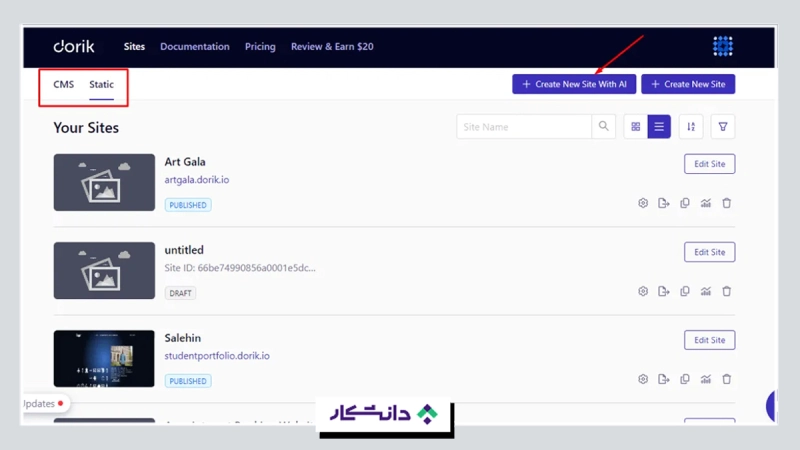Switch to grid view layout
Viewport: 800px width, 450px height.
pyautogui.click(x=635, y=127)
